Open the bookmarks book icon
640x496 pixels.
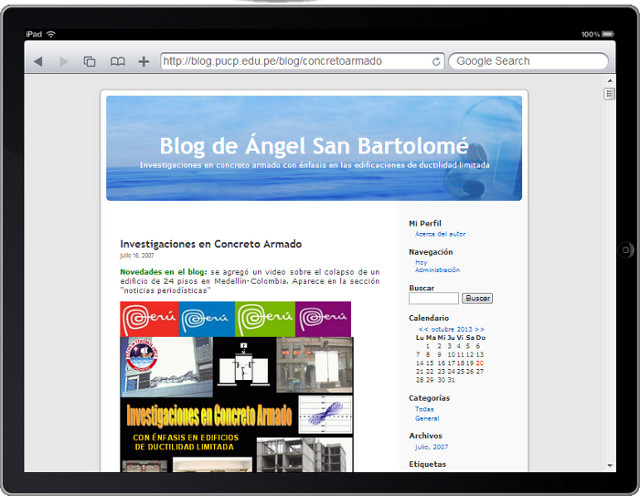117,62
